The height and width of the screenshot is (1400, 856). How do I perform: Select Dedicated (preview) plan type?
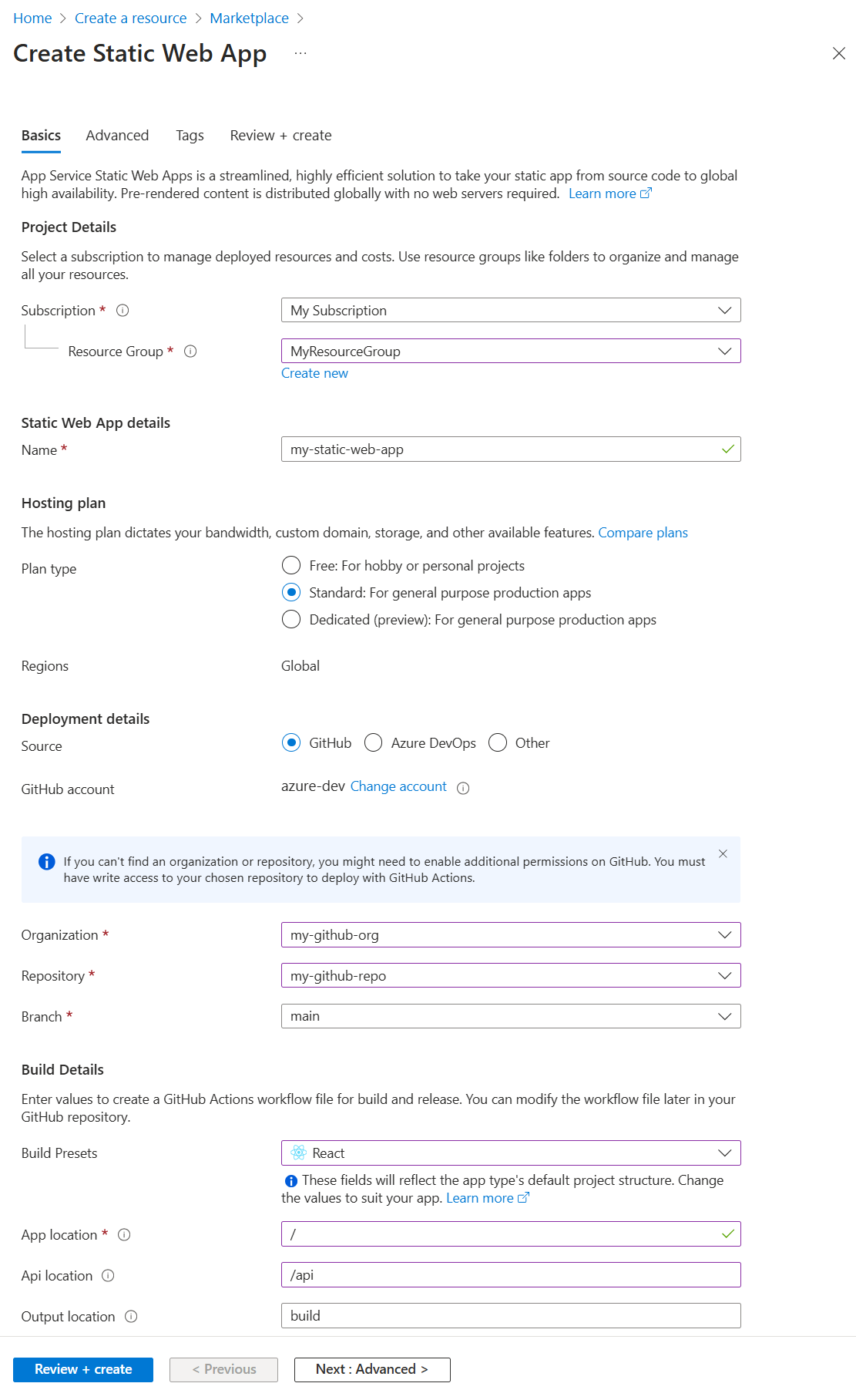click(291, 620)
